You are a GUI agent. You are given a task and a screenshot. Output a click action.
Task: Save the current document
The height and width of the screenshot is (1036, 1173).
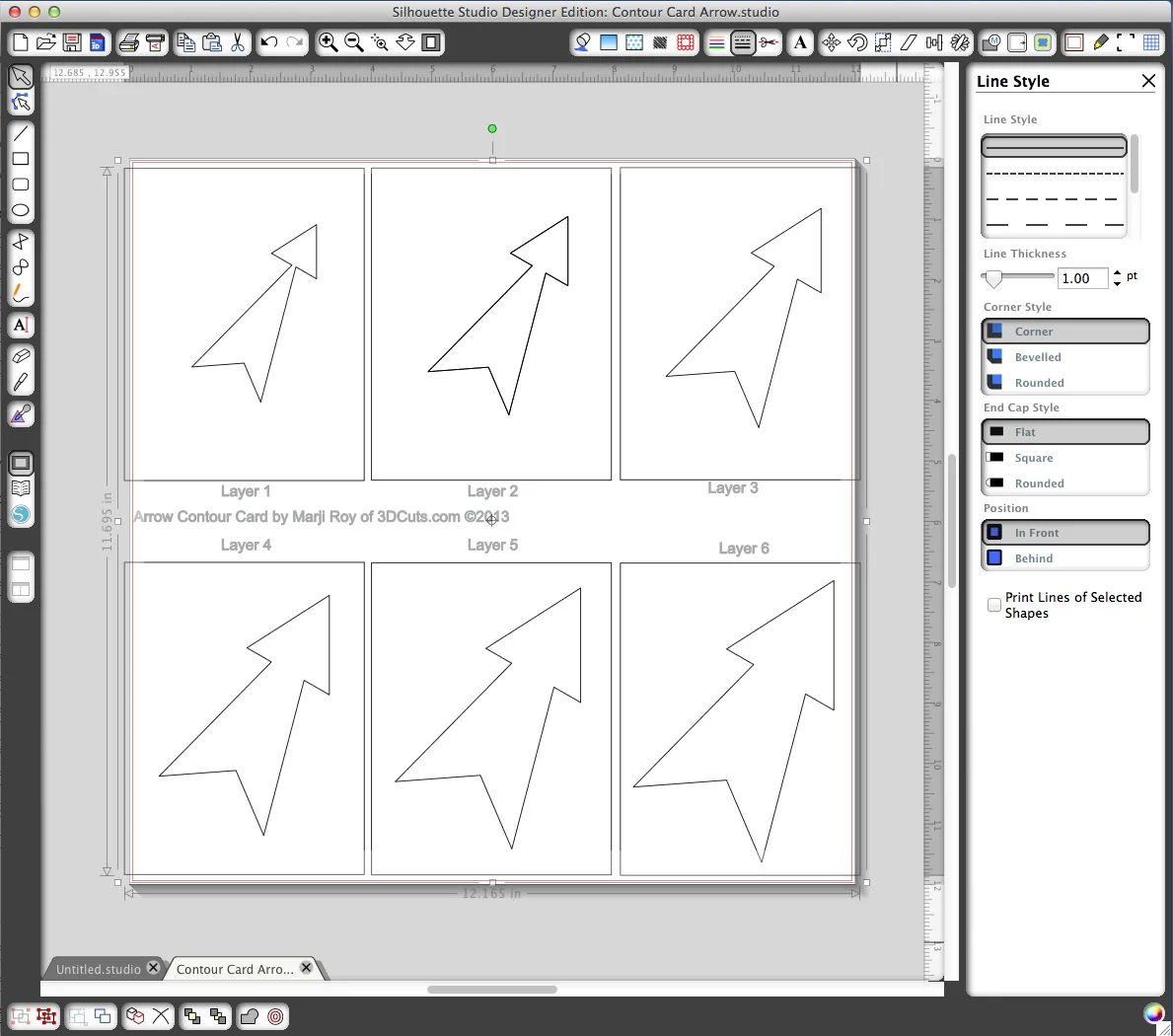(x=72, y=42)
